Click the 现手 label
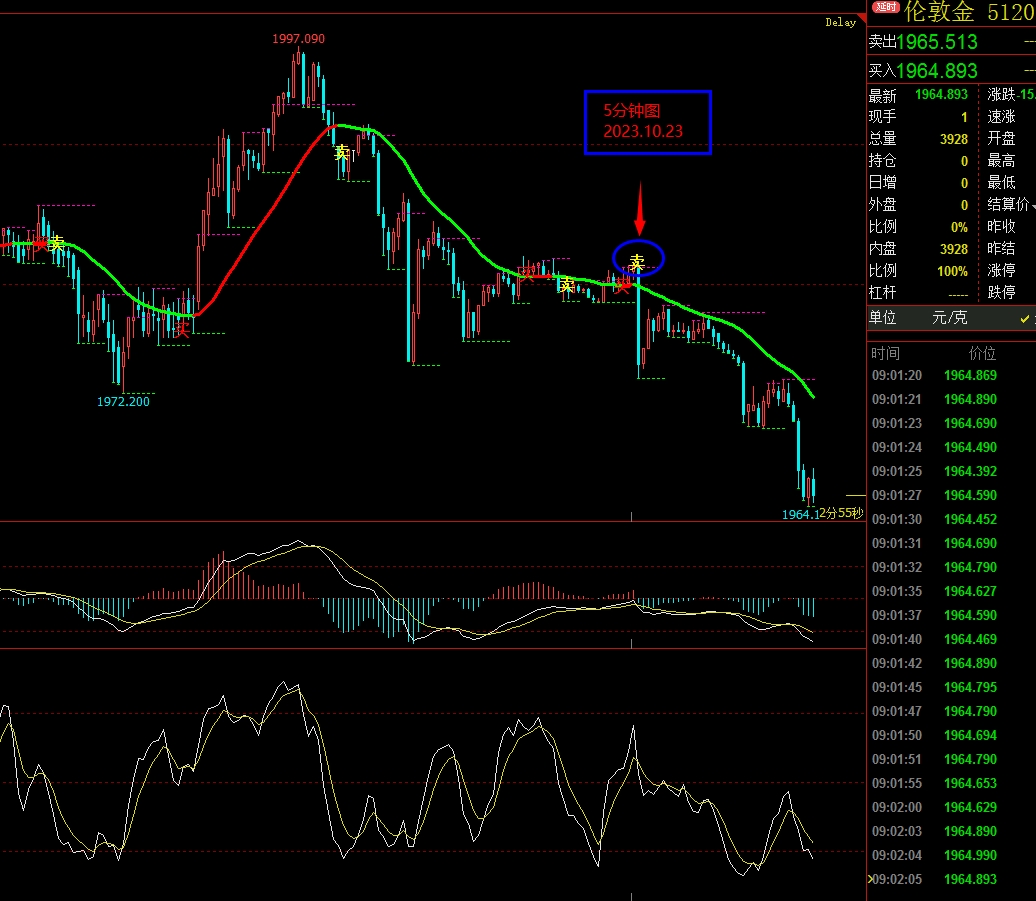The image size is (1036, 901). click(883, 117)
